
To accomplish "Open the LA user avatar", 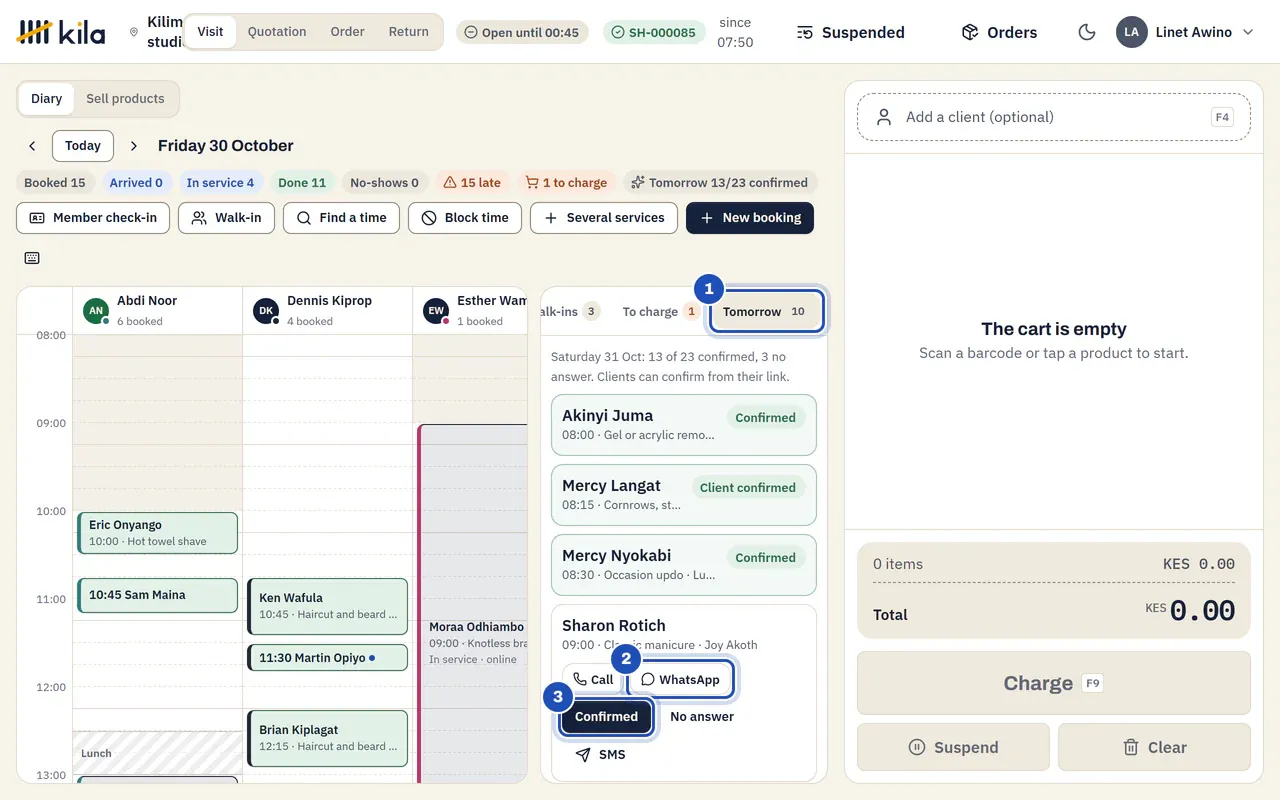I will [x=1131, y=32].
